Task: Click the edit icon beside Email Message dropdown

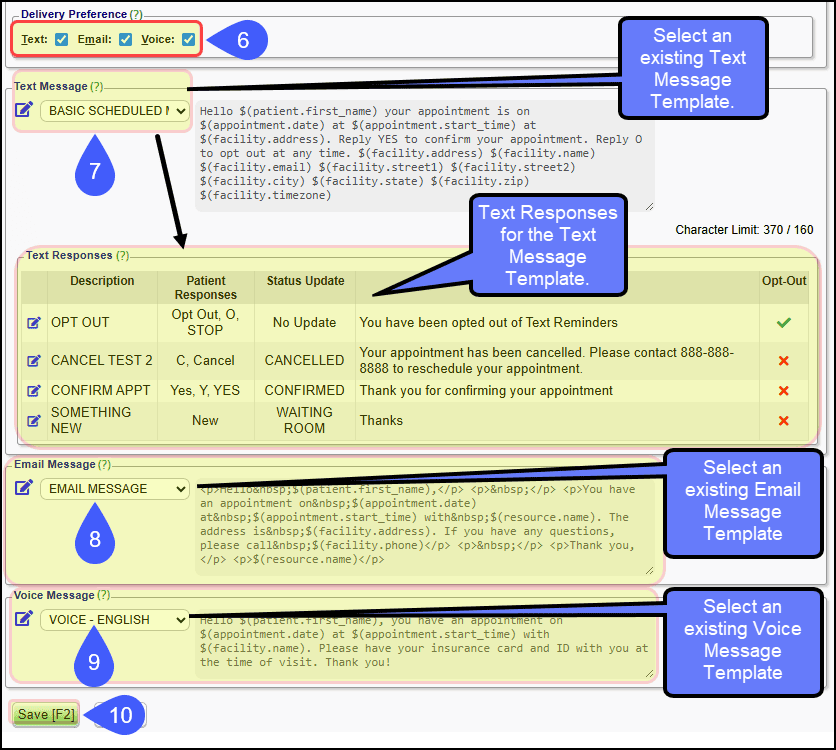Action: point(24,488)
